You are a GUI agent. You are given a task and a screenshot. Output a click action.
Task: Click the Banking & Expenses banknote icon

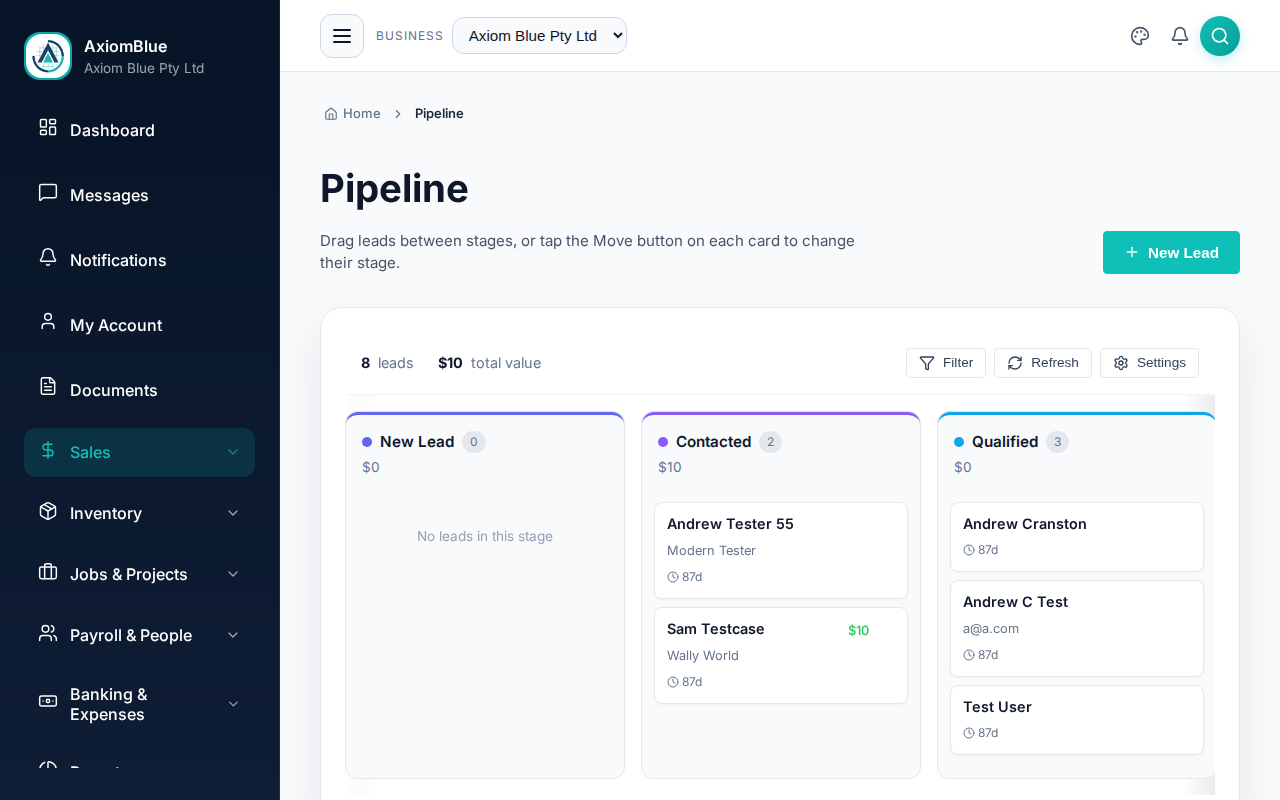[48, 701]
